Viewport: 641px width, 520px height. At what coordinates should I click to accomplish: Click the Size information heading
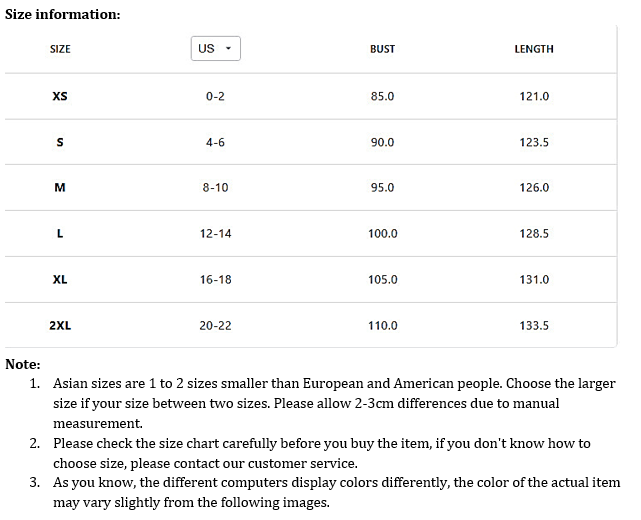tap(63, 14)
